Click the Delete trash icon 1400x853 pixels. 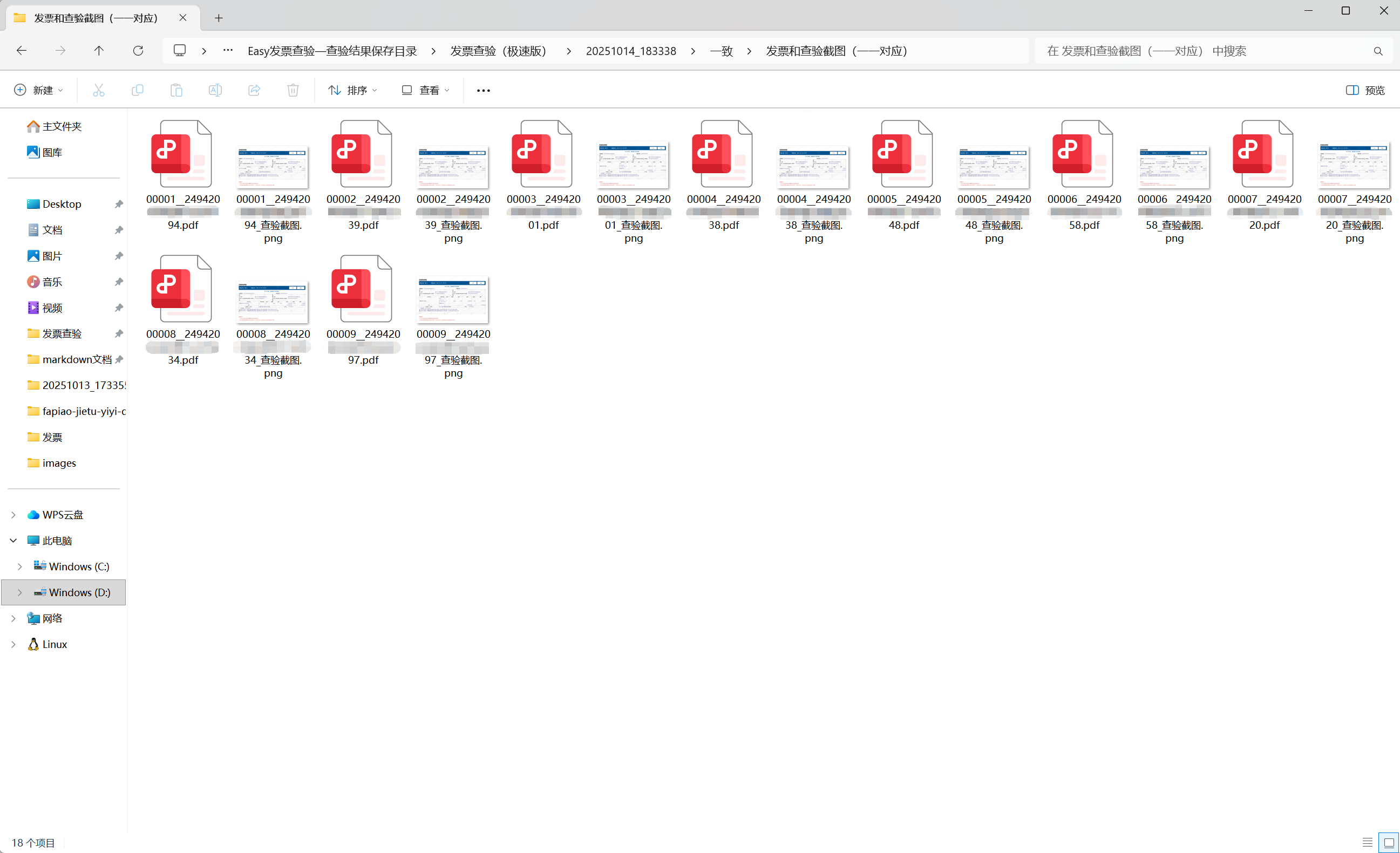pyautogui.click(x=293, y=90)
